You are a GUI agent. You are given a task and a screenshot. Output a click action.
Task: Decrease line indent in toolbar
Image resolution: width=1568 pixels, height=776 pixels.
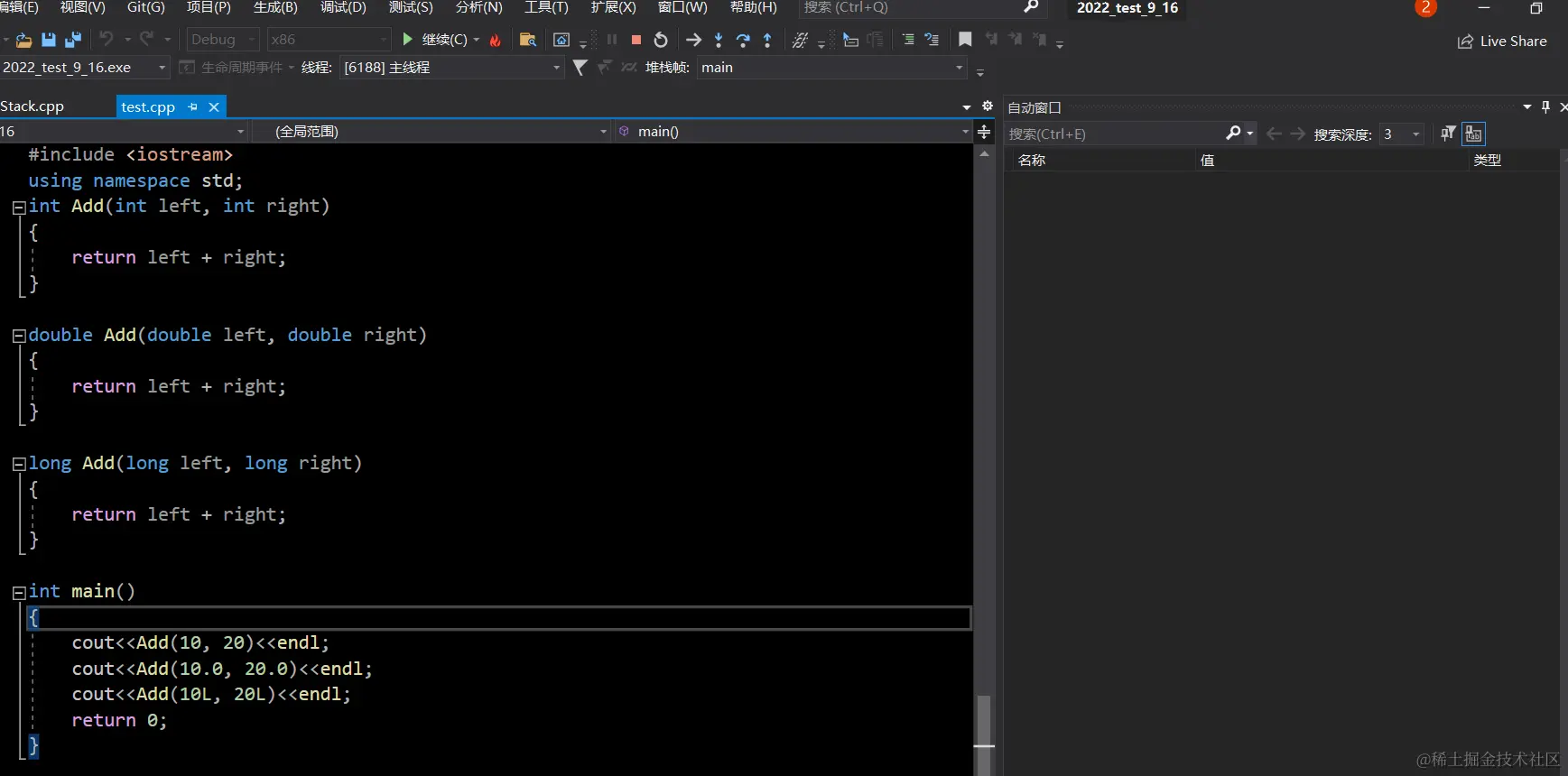point(908,40)
